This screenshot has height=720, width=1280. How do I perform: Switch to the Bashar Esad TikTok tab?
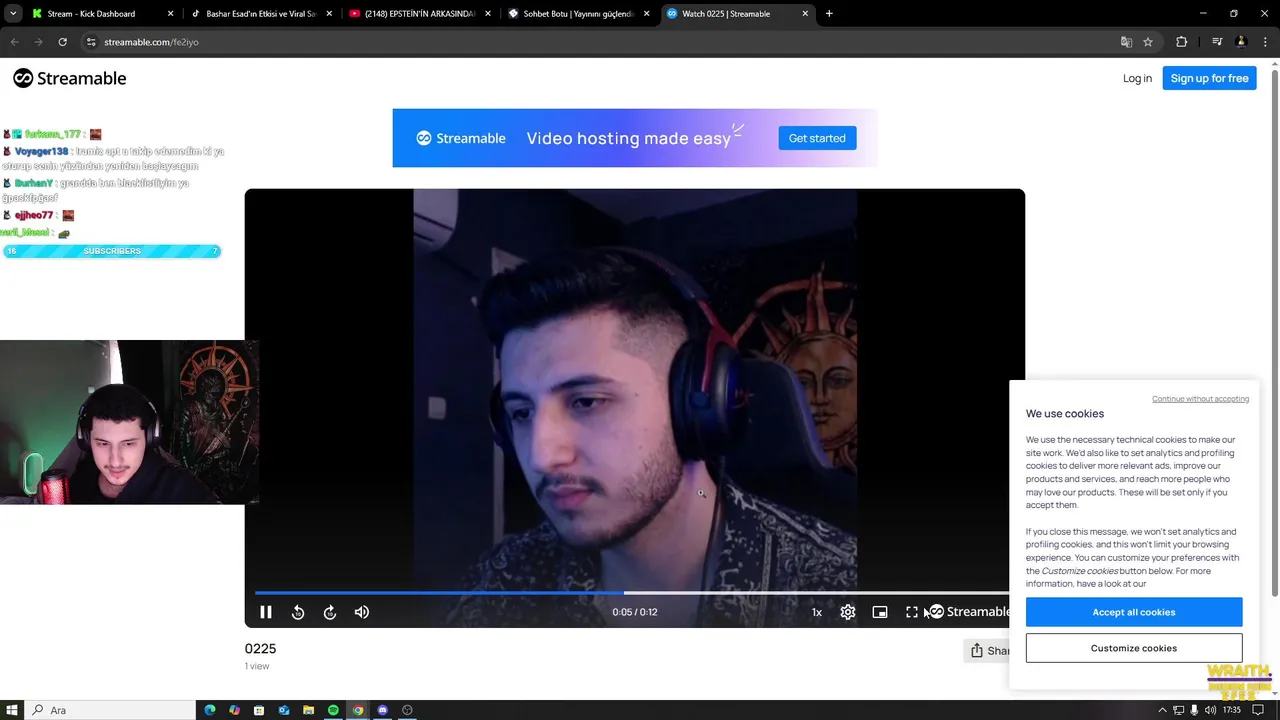point(260,14)
